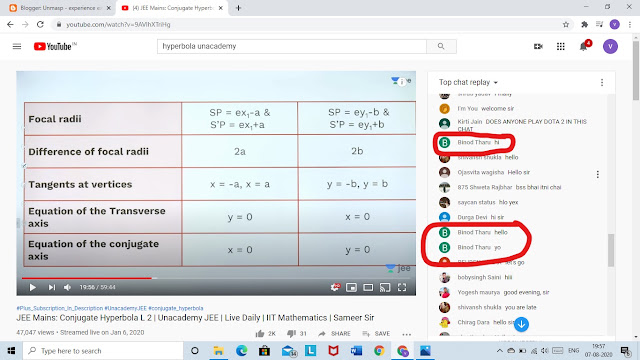Open the #UnacademyJEE hashtag link
This screenshot has width=640, height=360.
click(125, 308)
